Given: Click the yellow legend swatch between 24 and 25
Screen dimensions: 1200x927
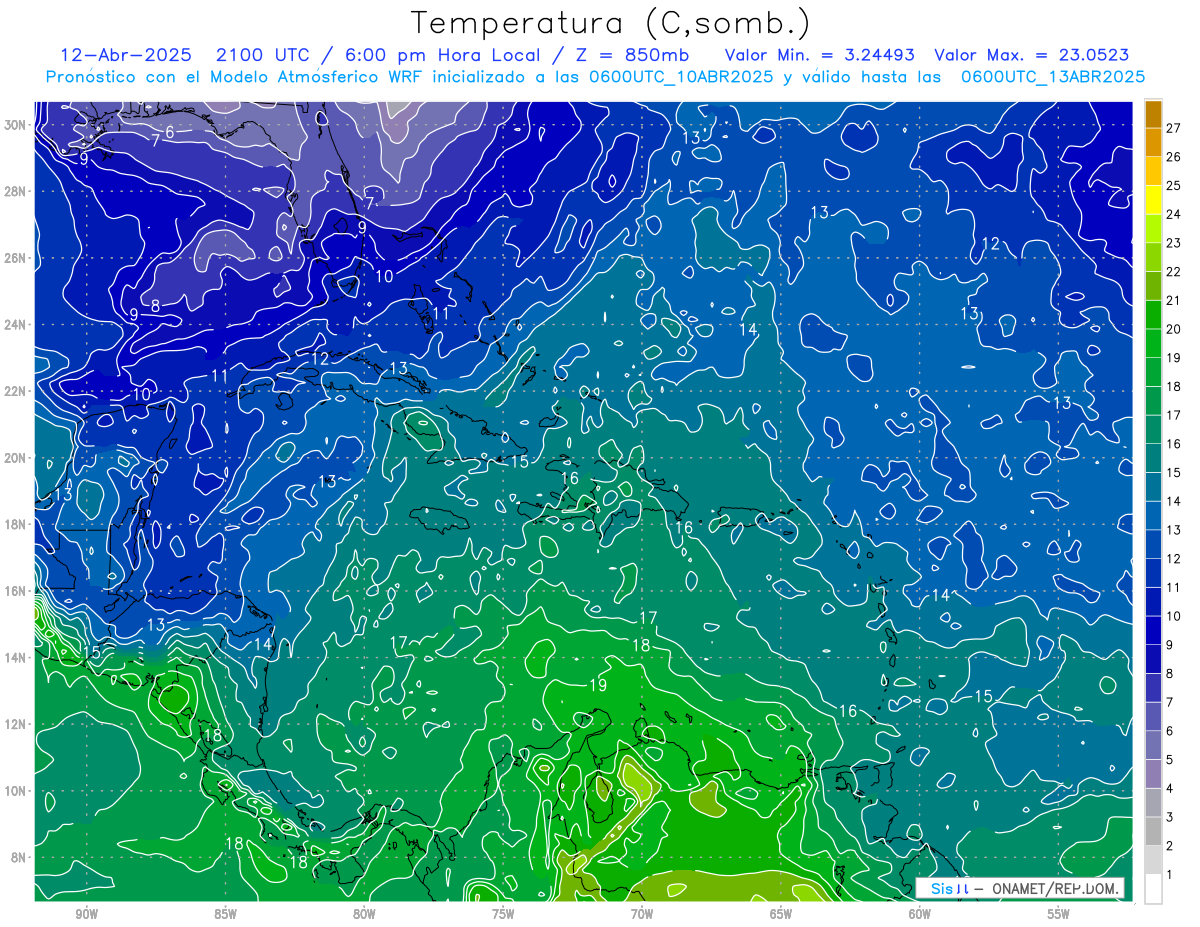Looking at the screenshot, I should point(1153,199).
